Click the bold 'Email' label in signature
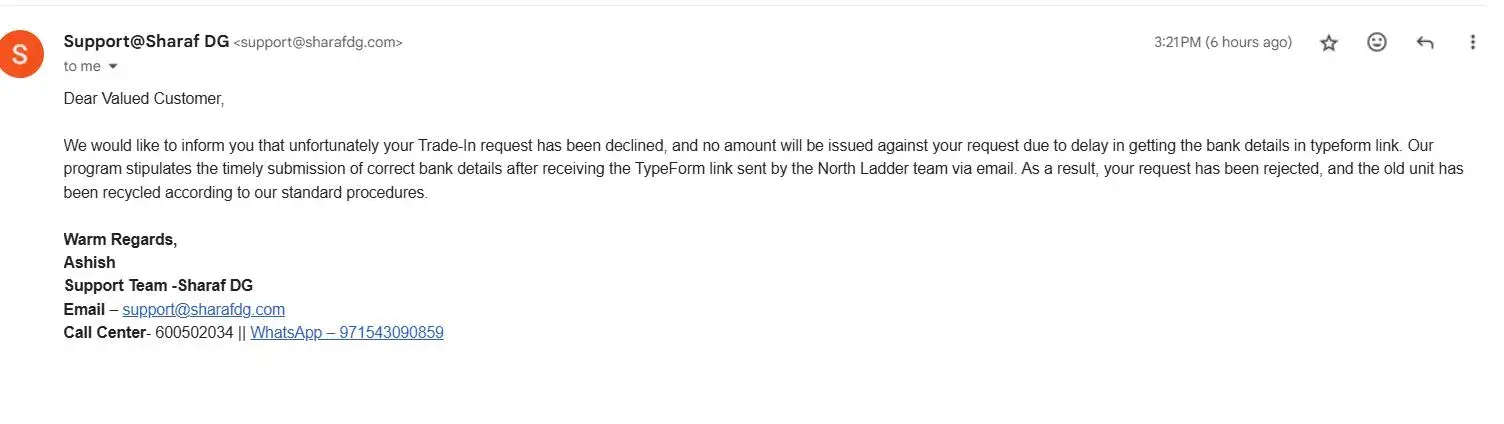 pos(84,310)
